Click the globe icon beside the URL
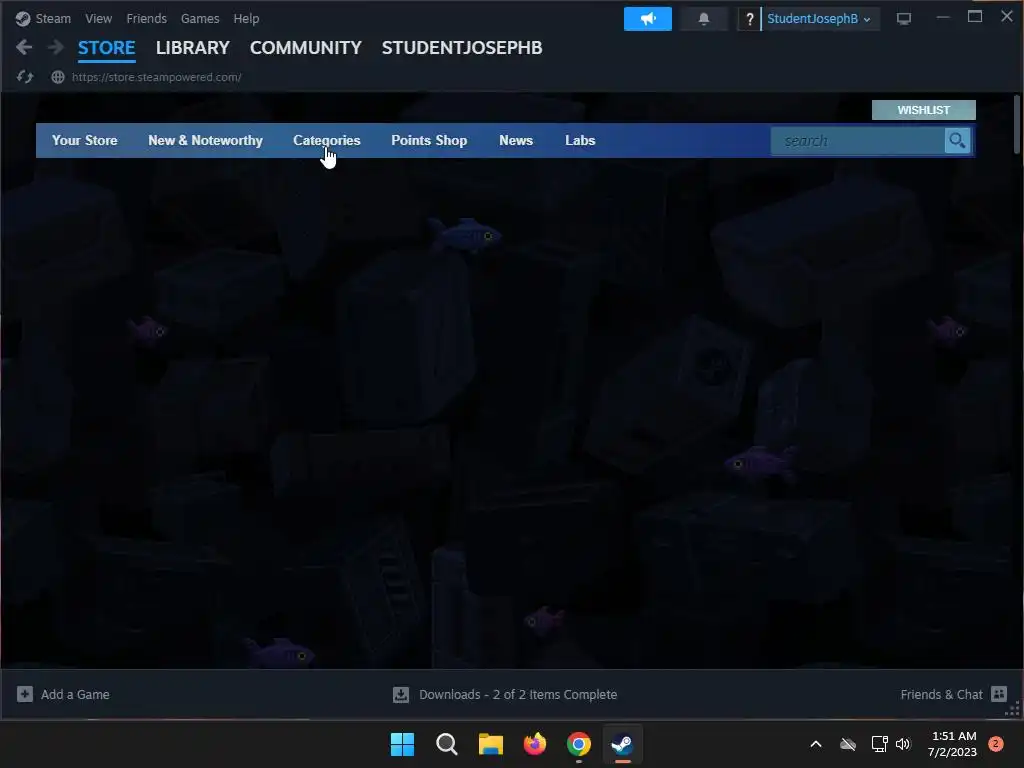The image size is (1024, 768). tap(58, 77)
